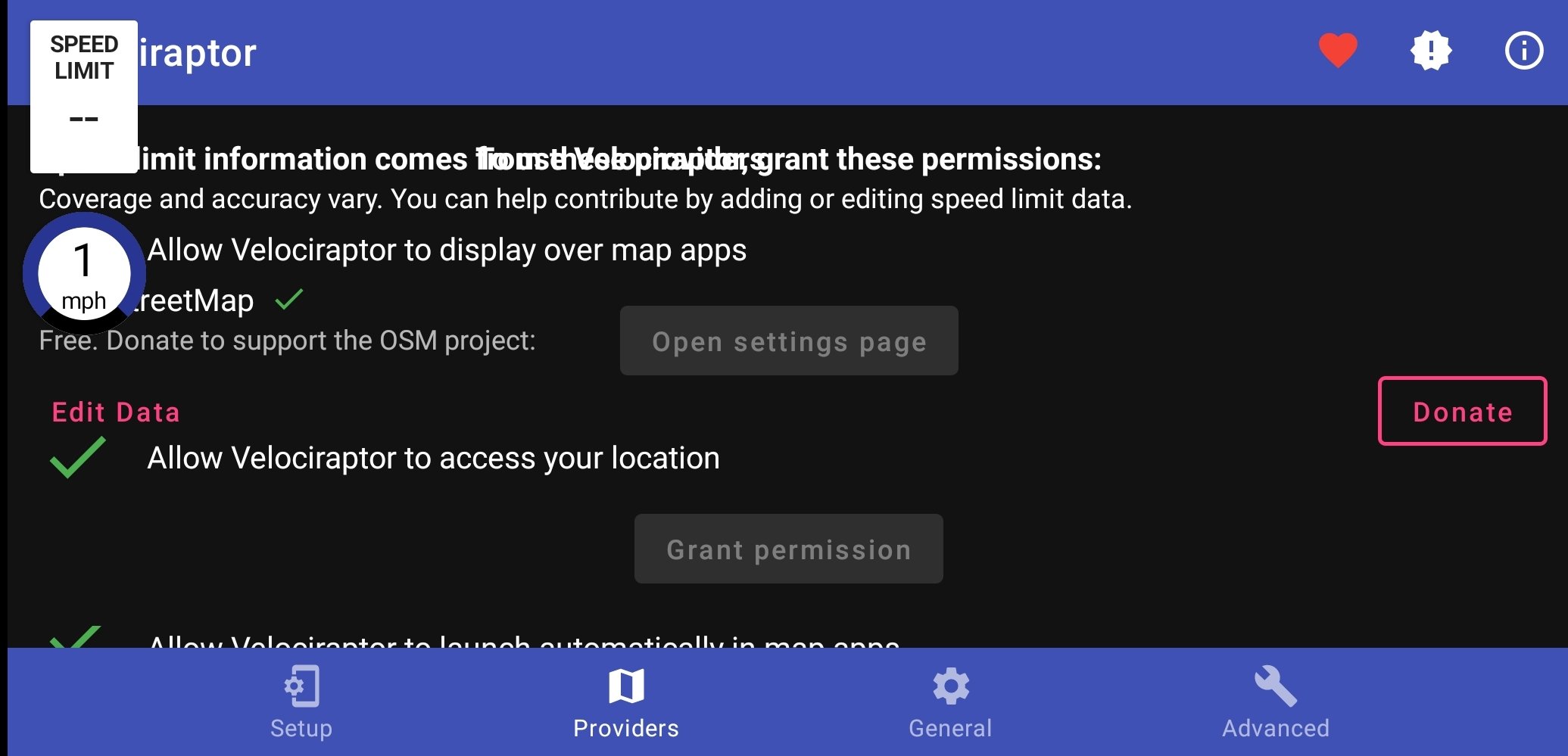This screenshot has height=756, width=1568.
Task: Switch to the Providers tab
Action: point(626,702)
